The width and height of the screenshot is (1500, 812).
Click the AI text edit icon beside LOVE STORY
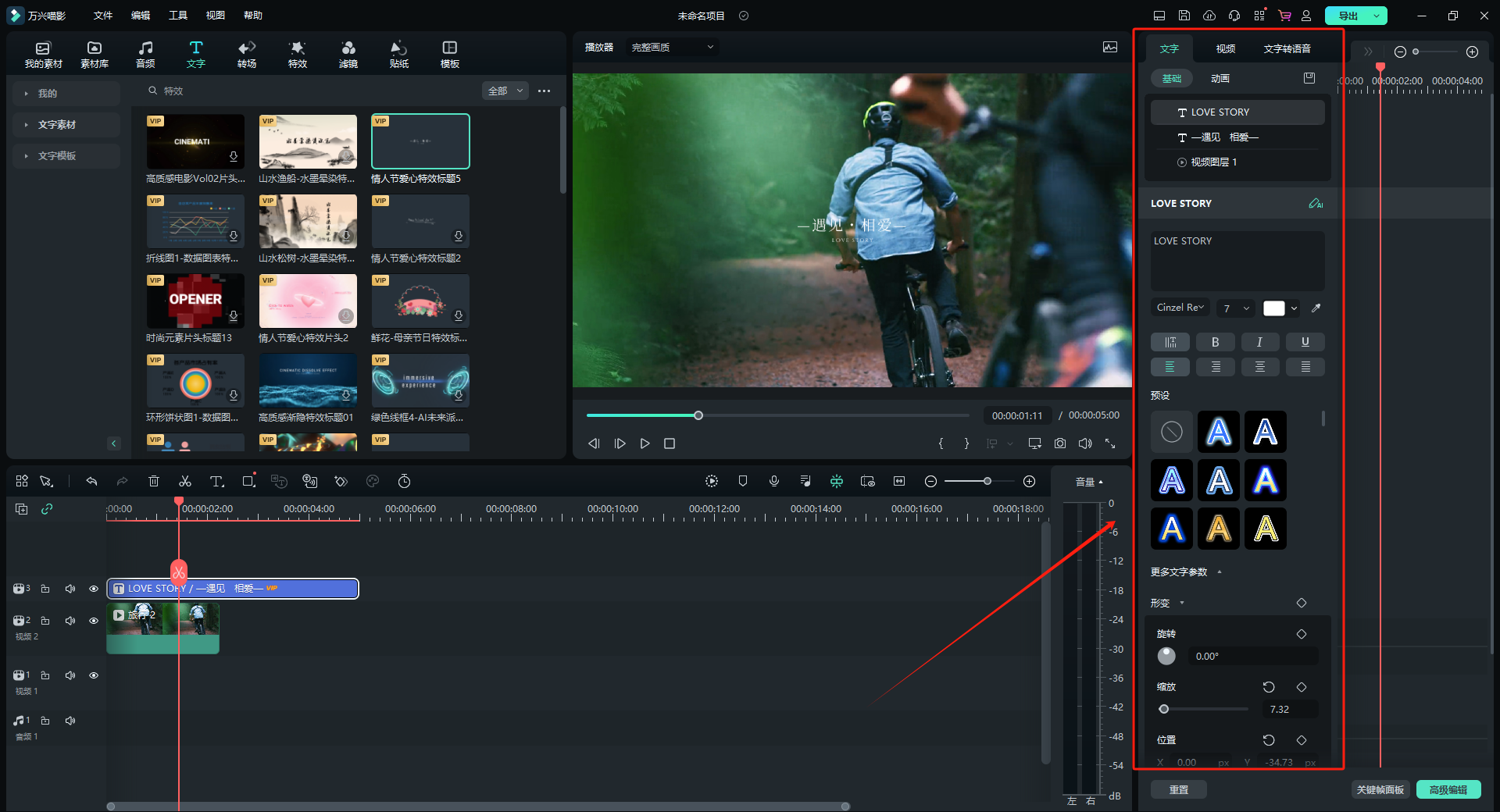pos(1316,204)
